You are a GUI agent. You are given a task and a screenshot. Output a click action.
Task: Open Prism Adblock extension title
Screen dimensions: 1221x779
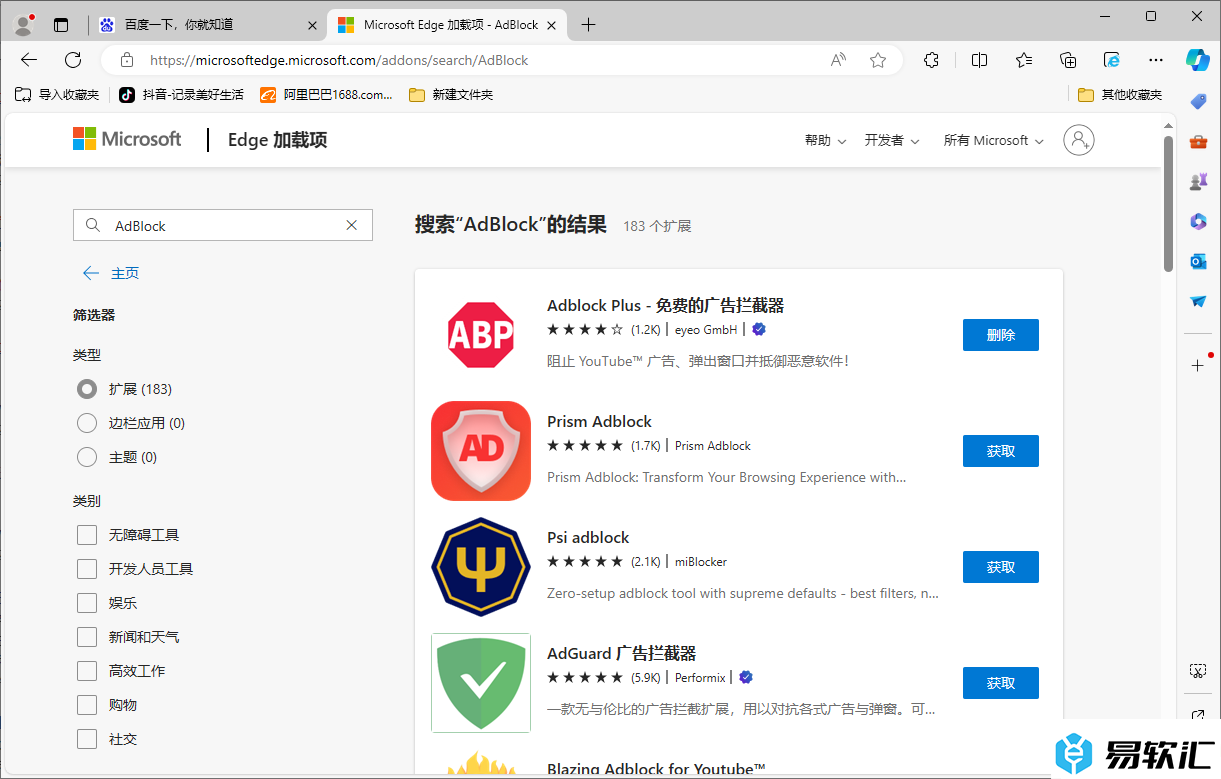(599, 421)
